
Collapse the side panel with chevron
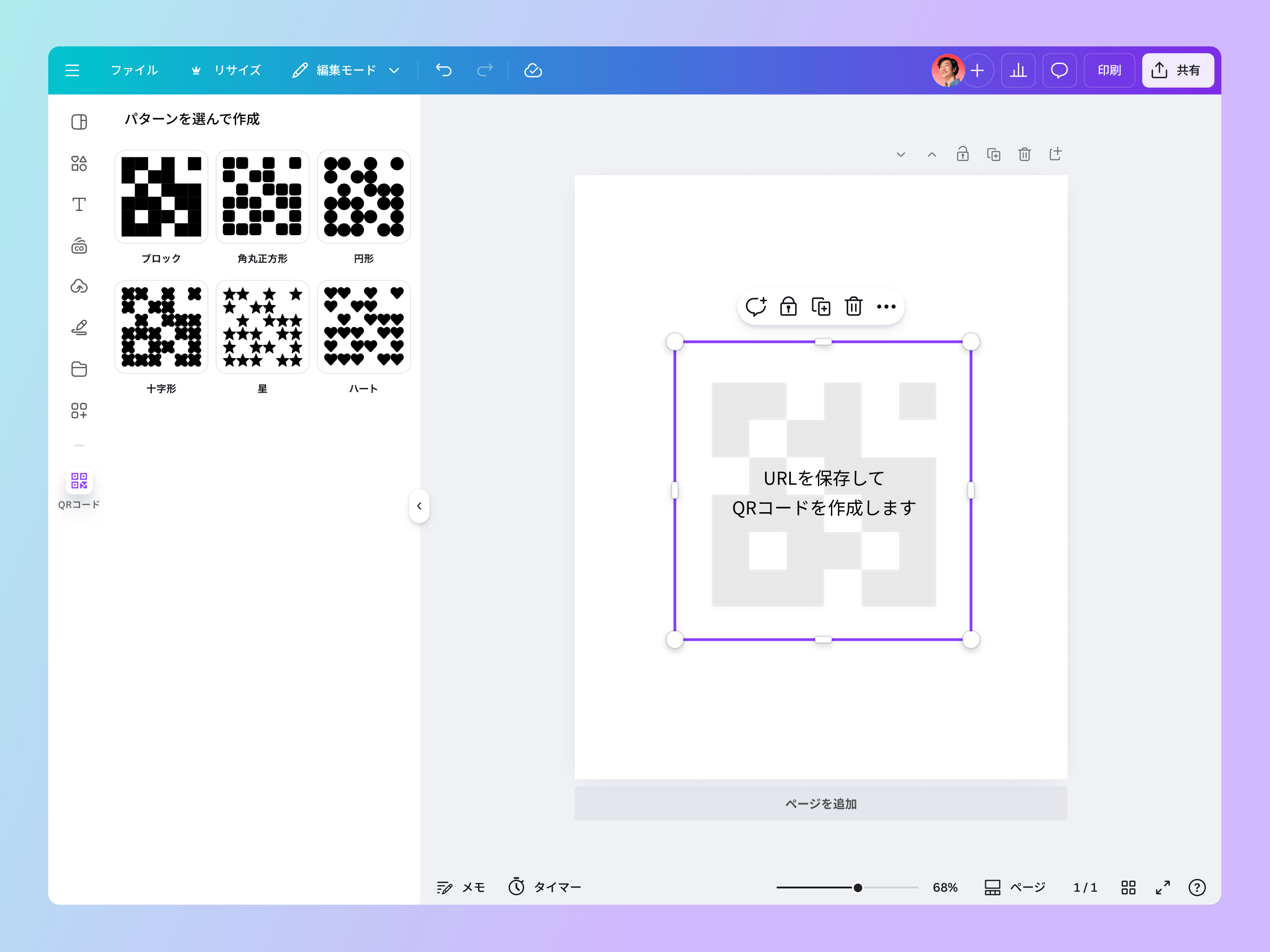coord(419,506)
